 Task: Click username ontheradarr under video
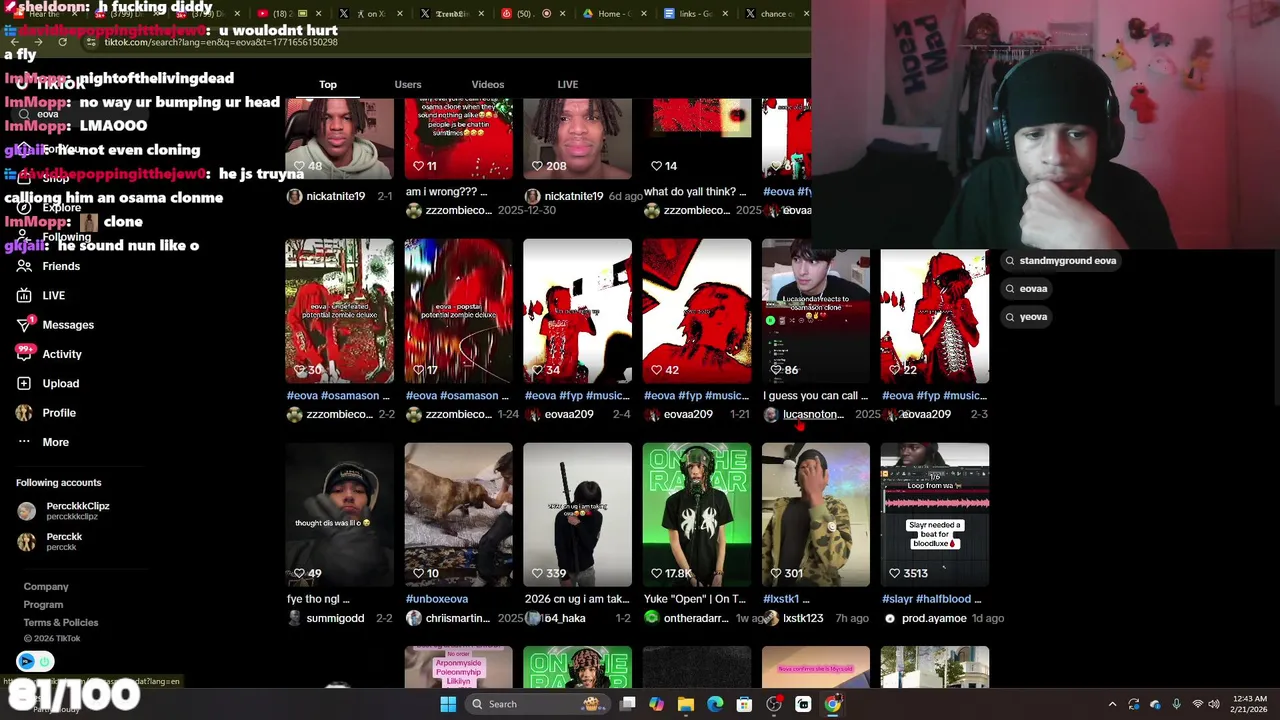pos(696,618)
